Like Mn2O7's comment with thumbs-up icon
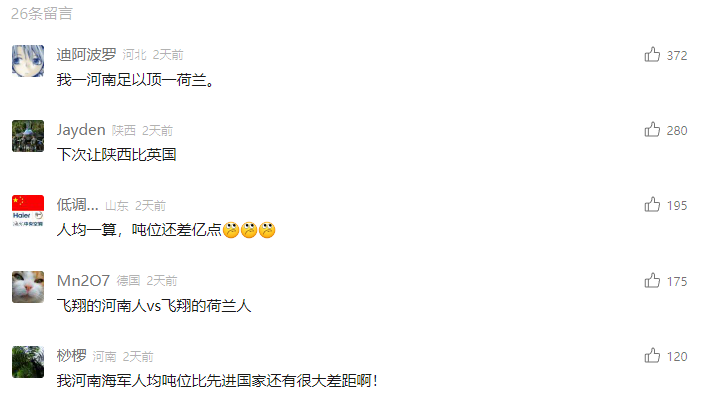 coord(652,281)
